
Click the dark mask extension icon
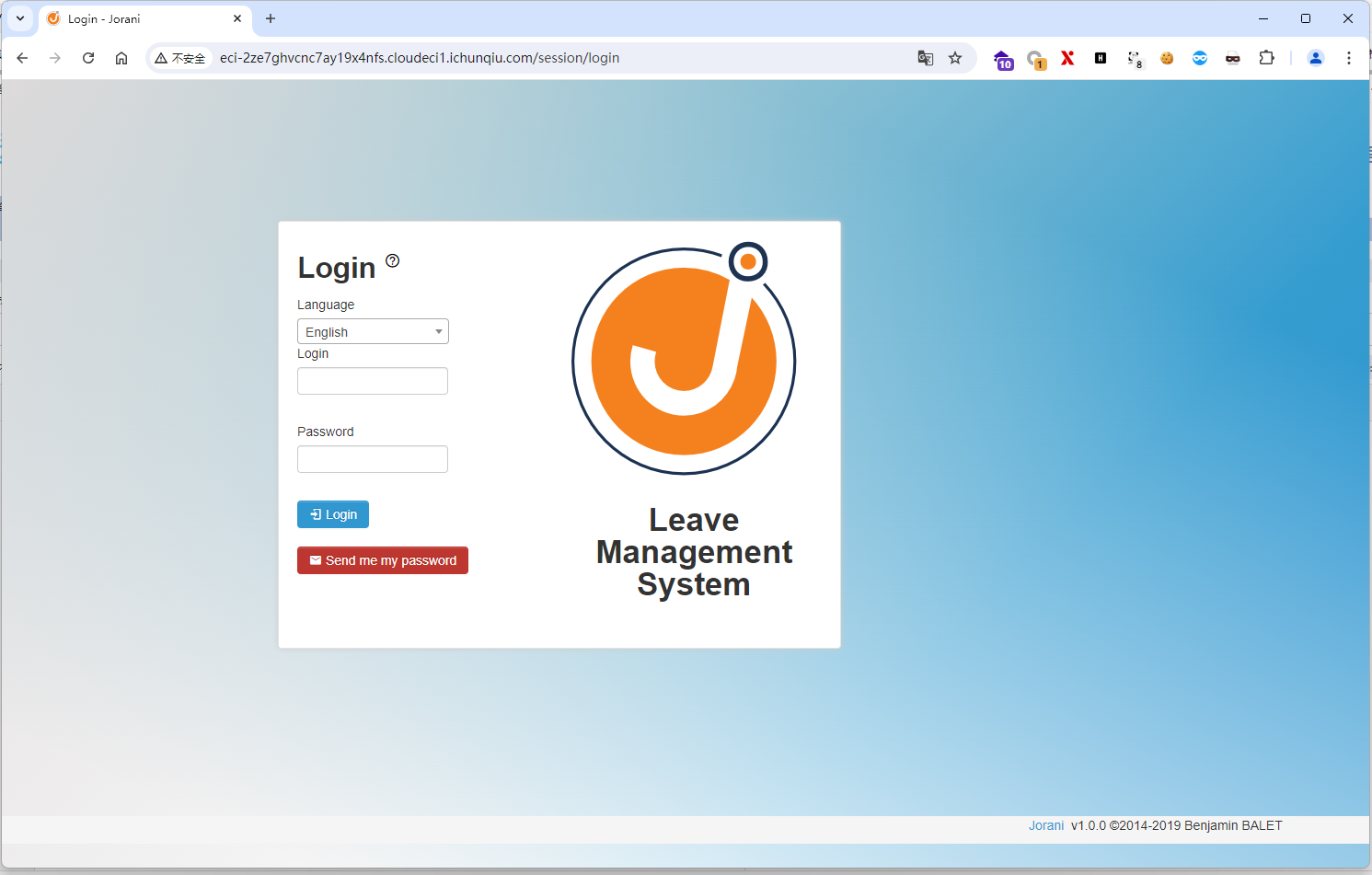coord(1233,58)
